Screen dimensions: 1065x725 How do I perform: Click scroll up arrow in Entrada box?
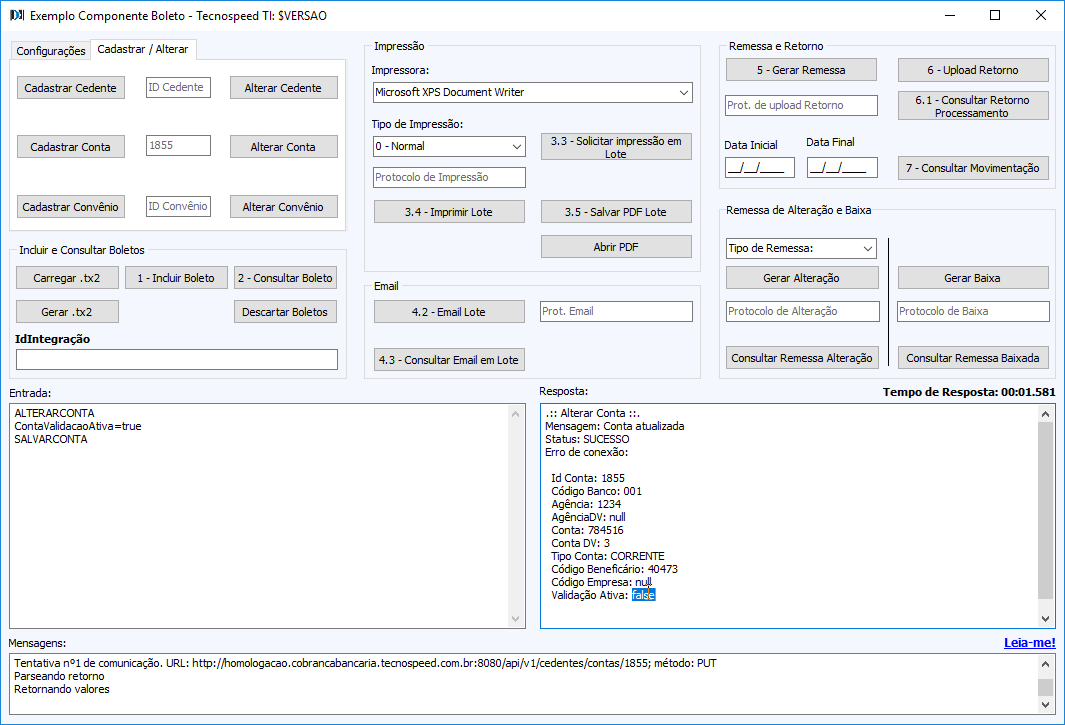[516, 414]
